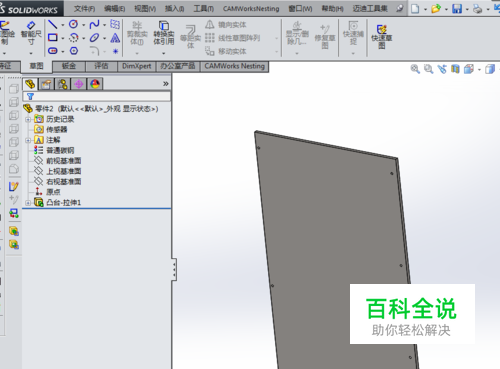Open the CAMWorksNesting menu
The image size is (500, 369).
pyautogui.click(x=251, y=9)
